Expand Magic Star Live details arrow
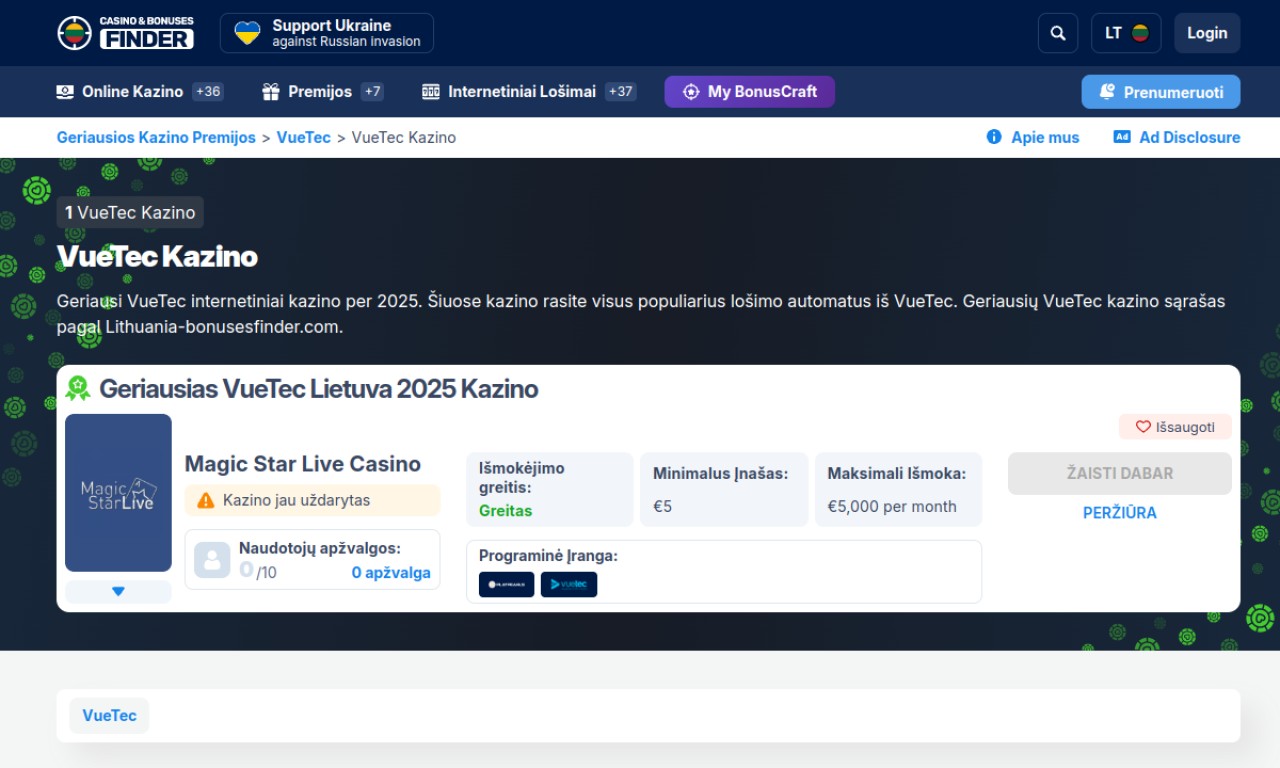The image size is (1280, 768). [x=118, y=592]
